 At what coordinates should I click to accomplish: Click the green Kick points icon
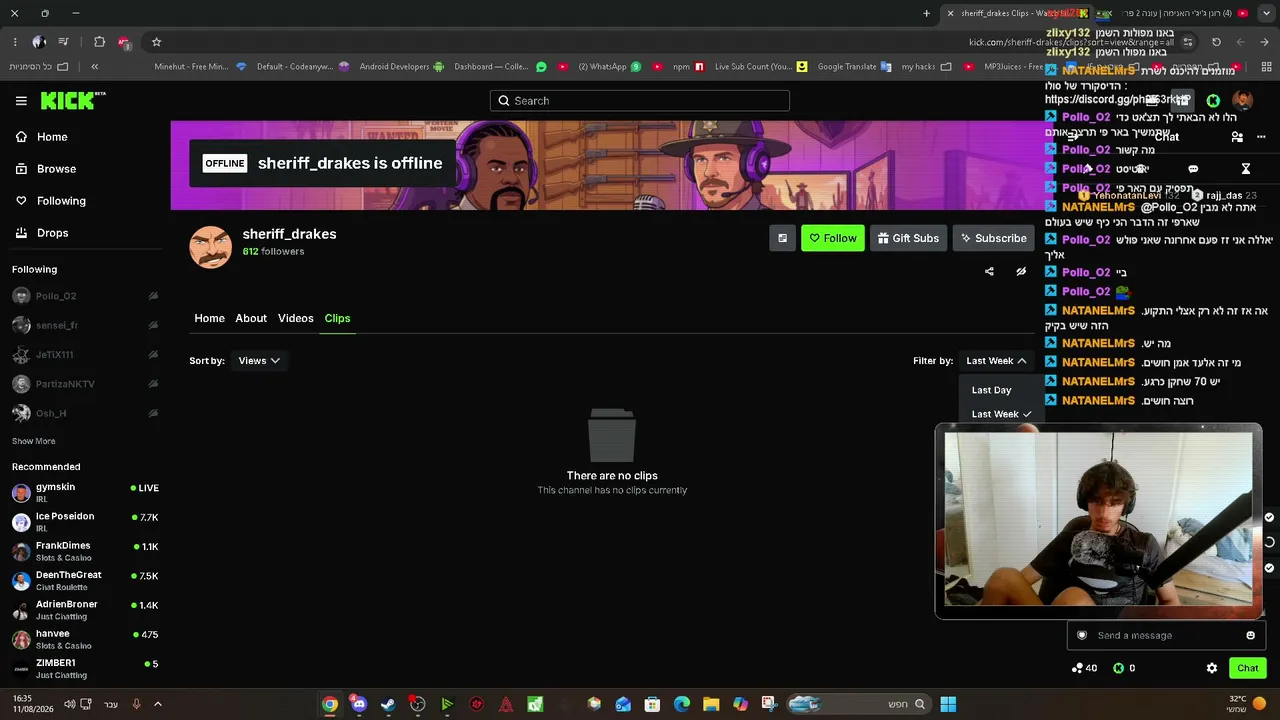tap(1119, 668)
